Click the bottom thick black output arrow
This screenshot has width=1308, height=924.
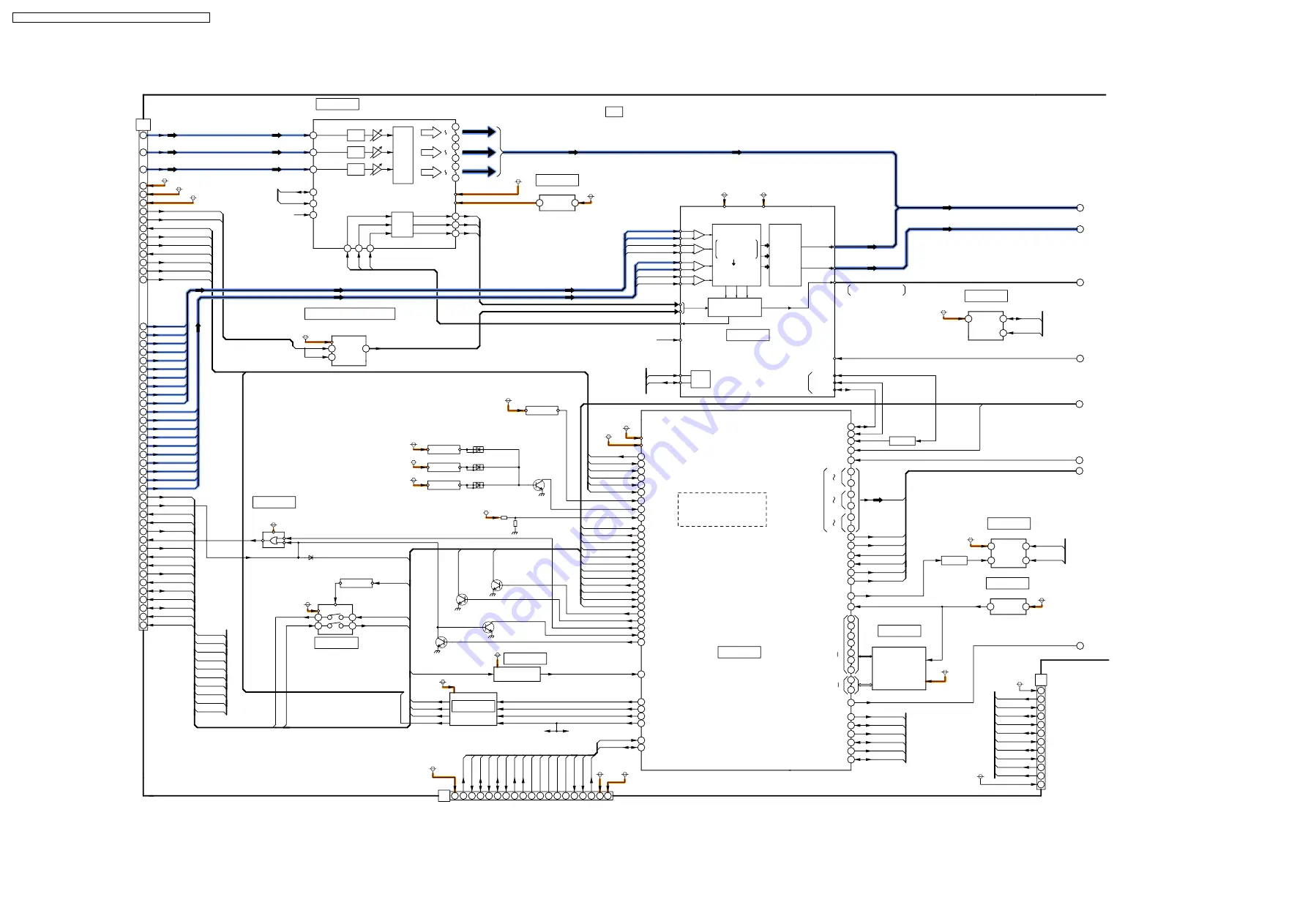[x=479, y=172]
